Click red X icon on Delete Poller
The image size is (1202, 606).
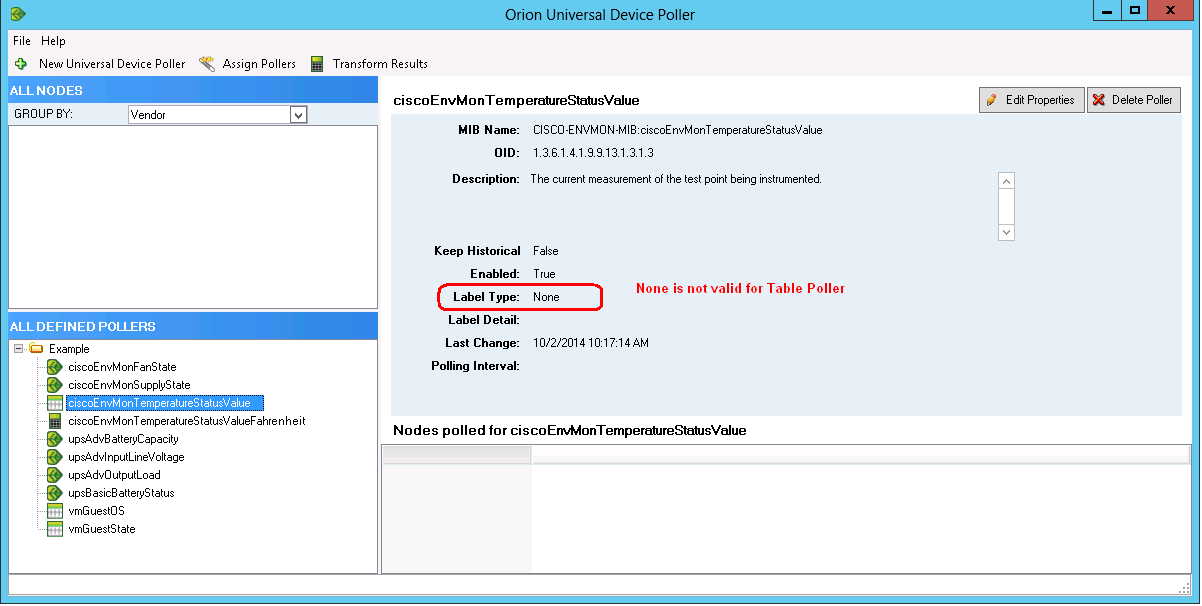click(x=1099, y=100)
